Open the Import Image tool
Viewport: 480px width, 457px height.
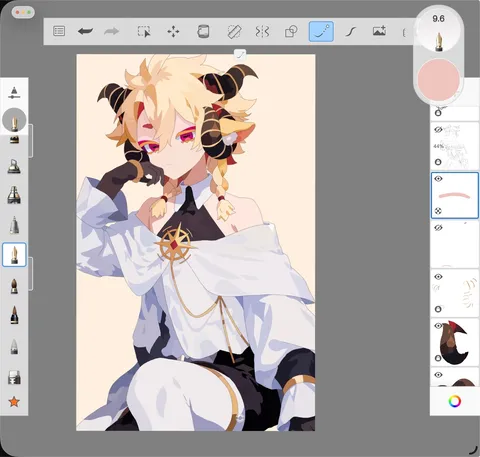(x=379, y=31)
